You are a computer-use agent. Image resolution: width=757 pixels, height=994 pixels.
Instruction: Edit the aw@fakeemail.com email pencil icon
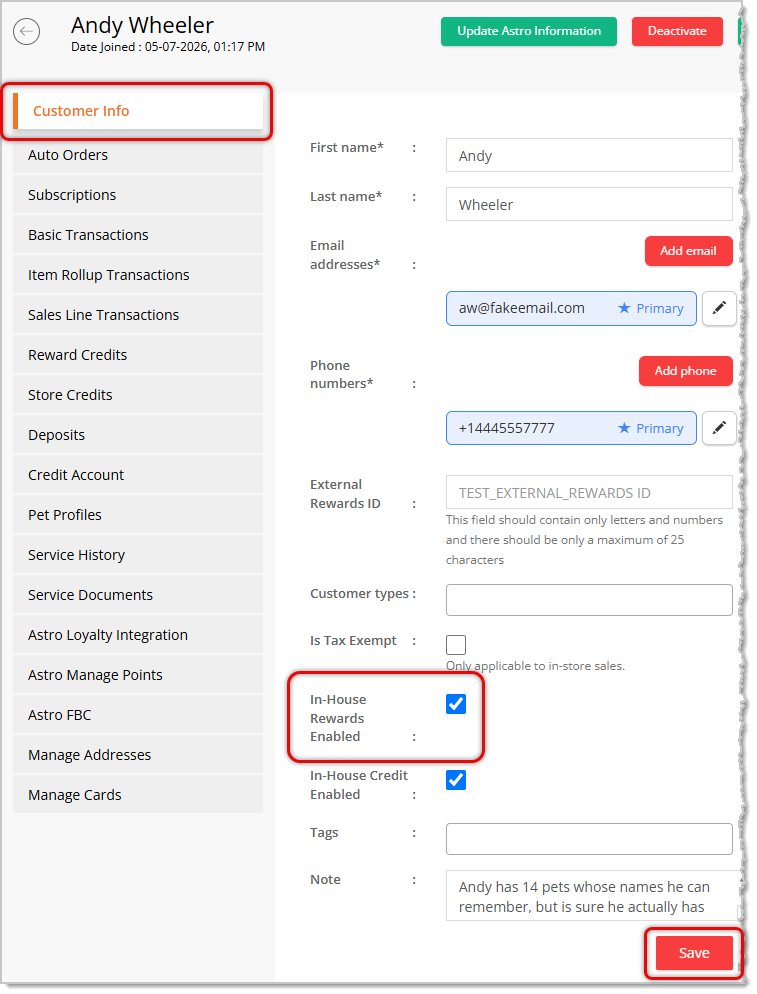click(719, 309)
